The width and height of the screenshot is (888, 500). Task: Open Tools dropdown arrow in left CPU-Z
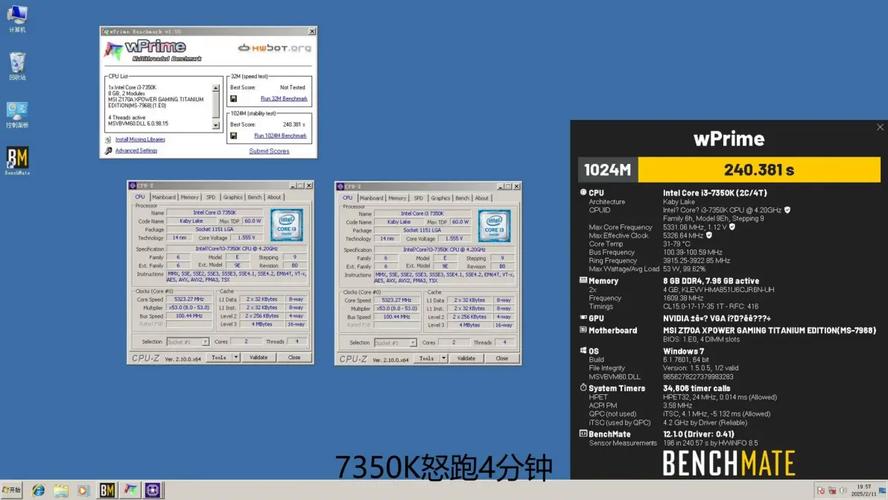(x=236, y=358)
